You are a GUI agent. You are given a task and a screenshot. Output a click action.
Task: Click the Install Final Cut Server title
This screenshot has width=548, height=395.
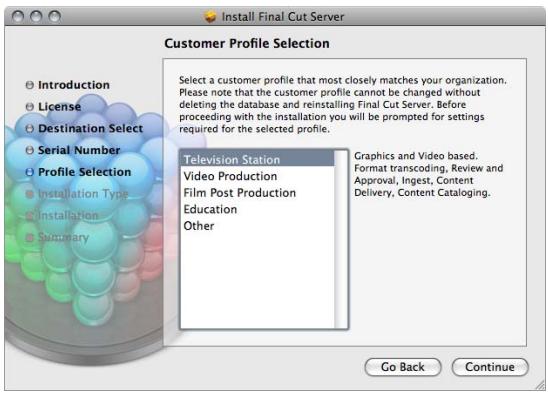[283, 16]
